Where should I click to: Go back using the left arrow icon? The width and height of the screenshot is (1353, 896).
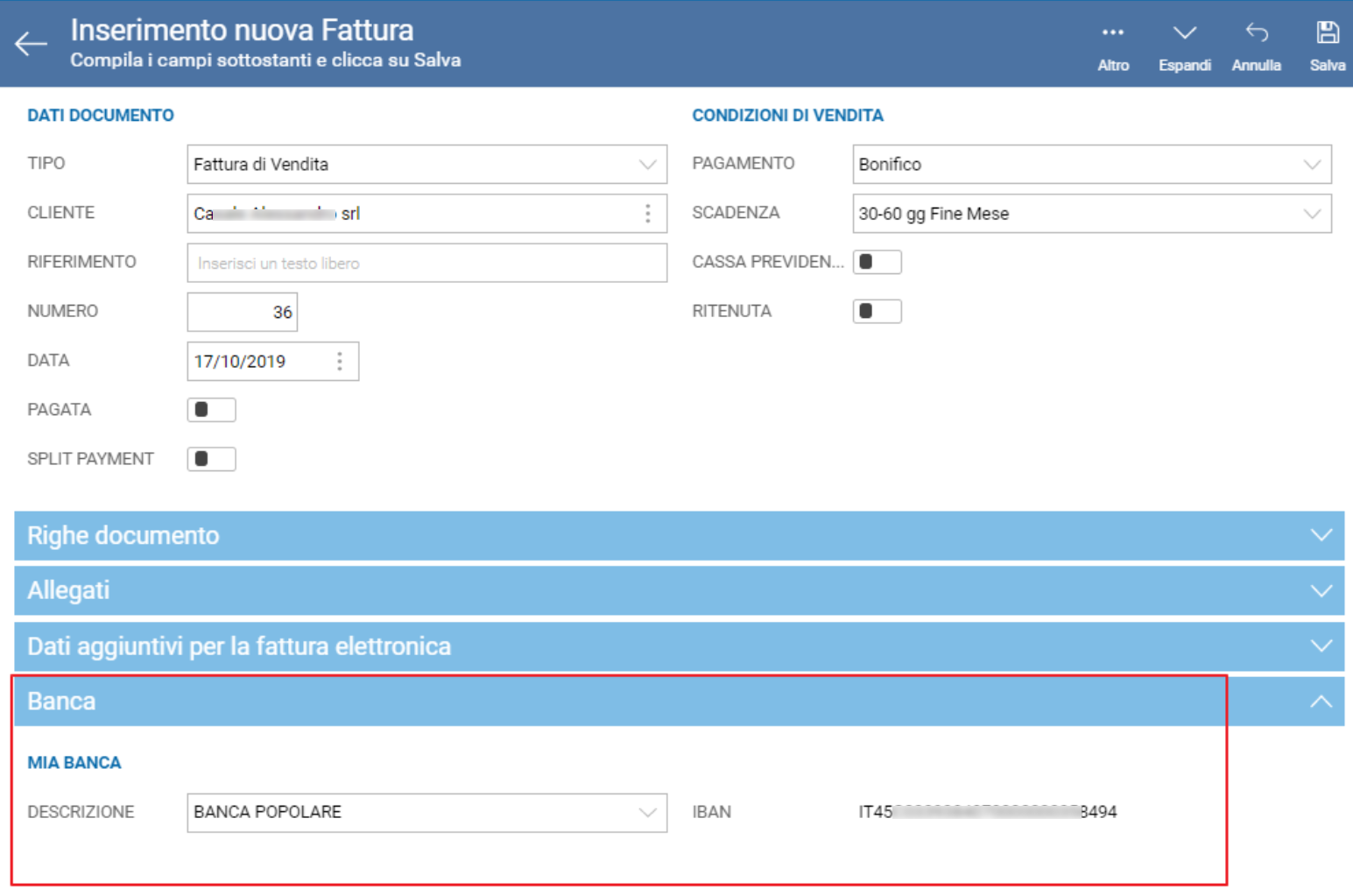pyautogui.click(x=31, y=43)
